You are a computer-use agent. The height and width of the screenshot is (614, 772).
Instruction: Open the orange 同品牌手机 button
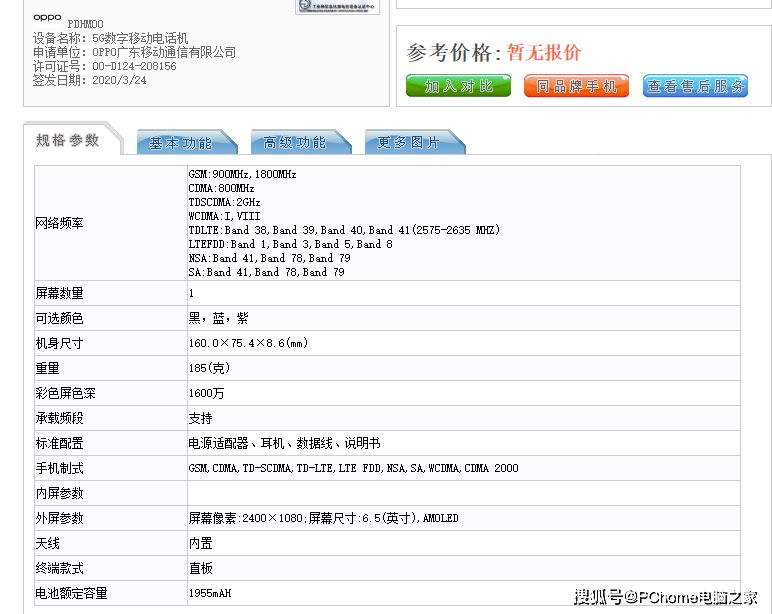pyautogui.click(x=577, y=86)
